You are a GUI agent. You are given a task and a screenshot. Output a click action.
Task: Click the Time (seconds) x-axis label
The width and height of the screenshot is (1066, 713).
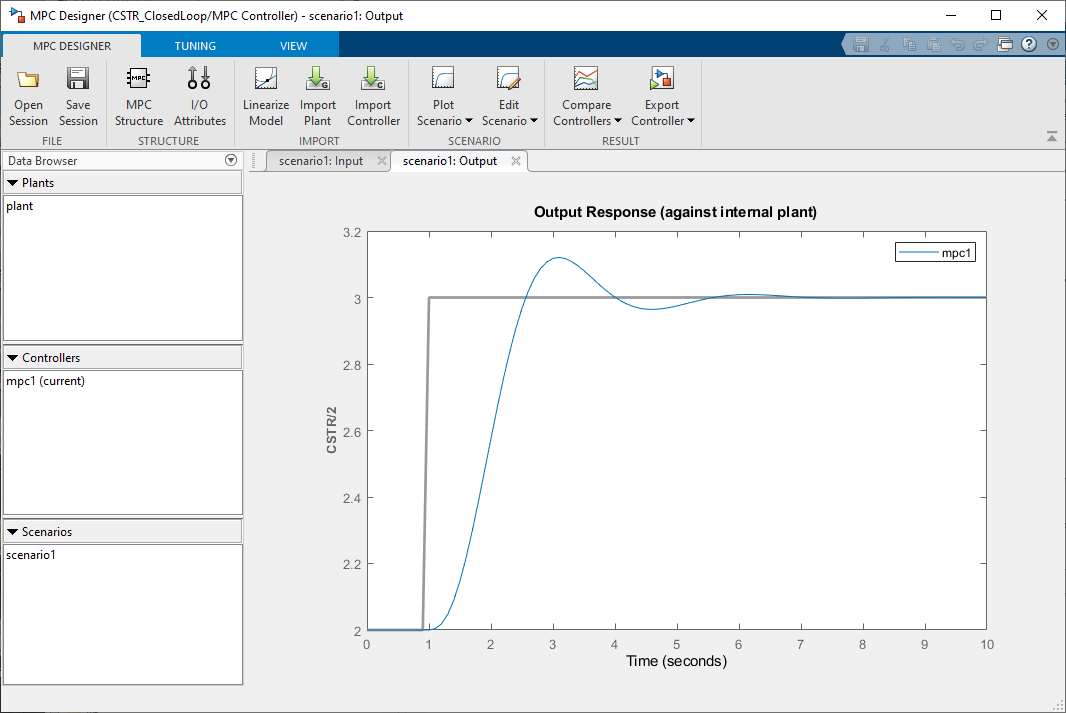[676, 661]
